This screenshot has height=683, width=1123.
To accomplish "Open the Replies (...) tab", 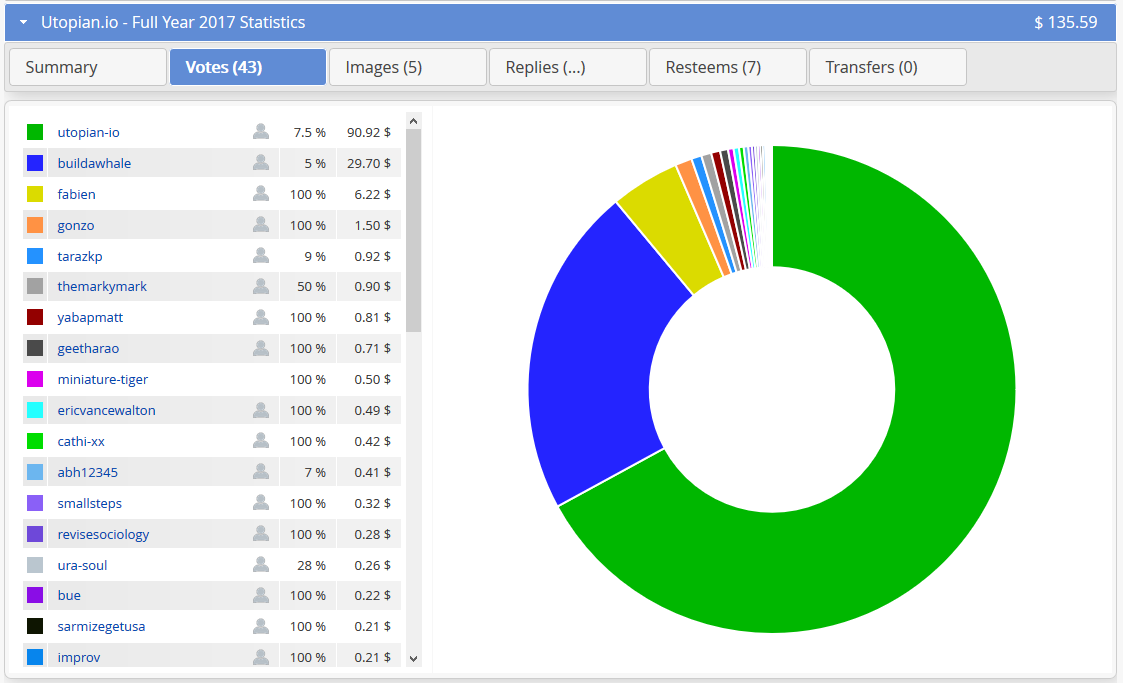I will (568, 67).
